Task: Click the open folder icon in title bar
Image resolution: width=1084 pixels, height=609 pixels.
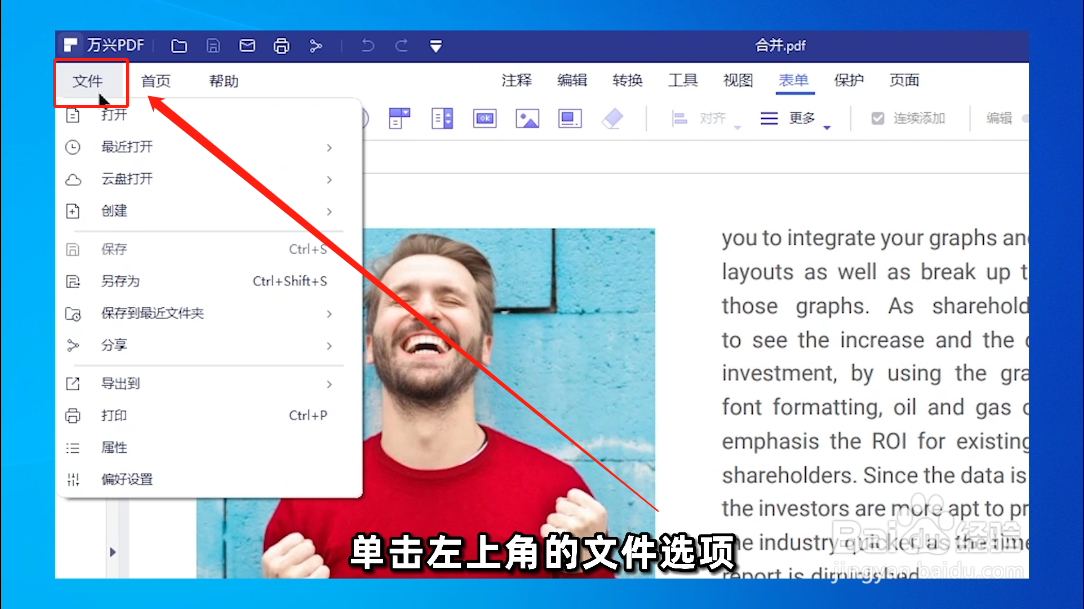Action: [x=179, y=46]
